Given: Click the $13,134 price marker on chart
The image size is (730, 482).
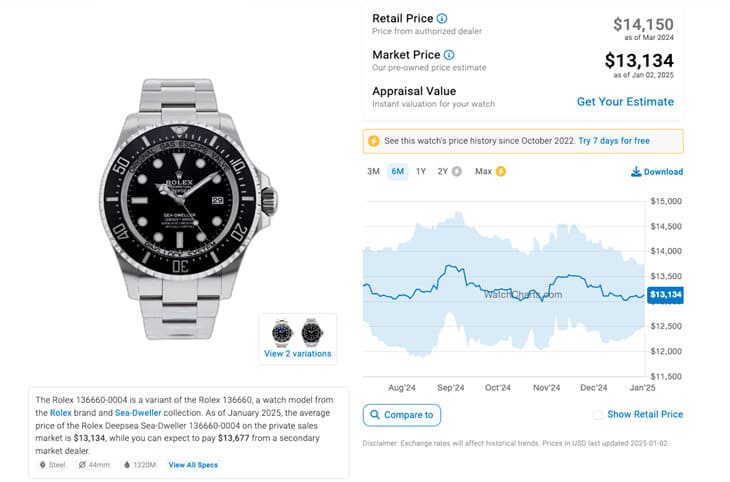Looking at the screenshot, I should click(665, 295).
